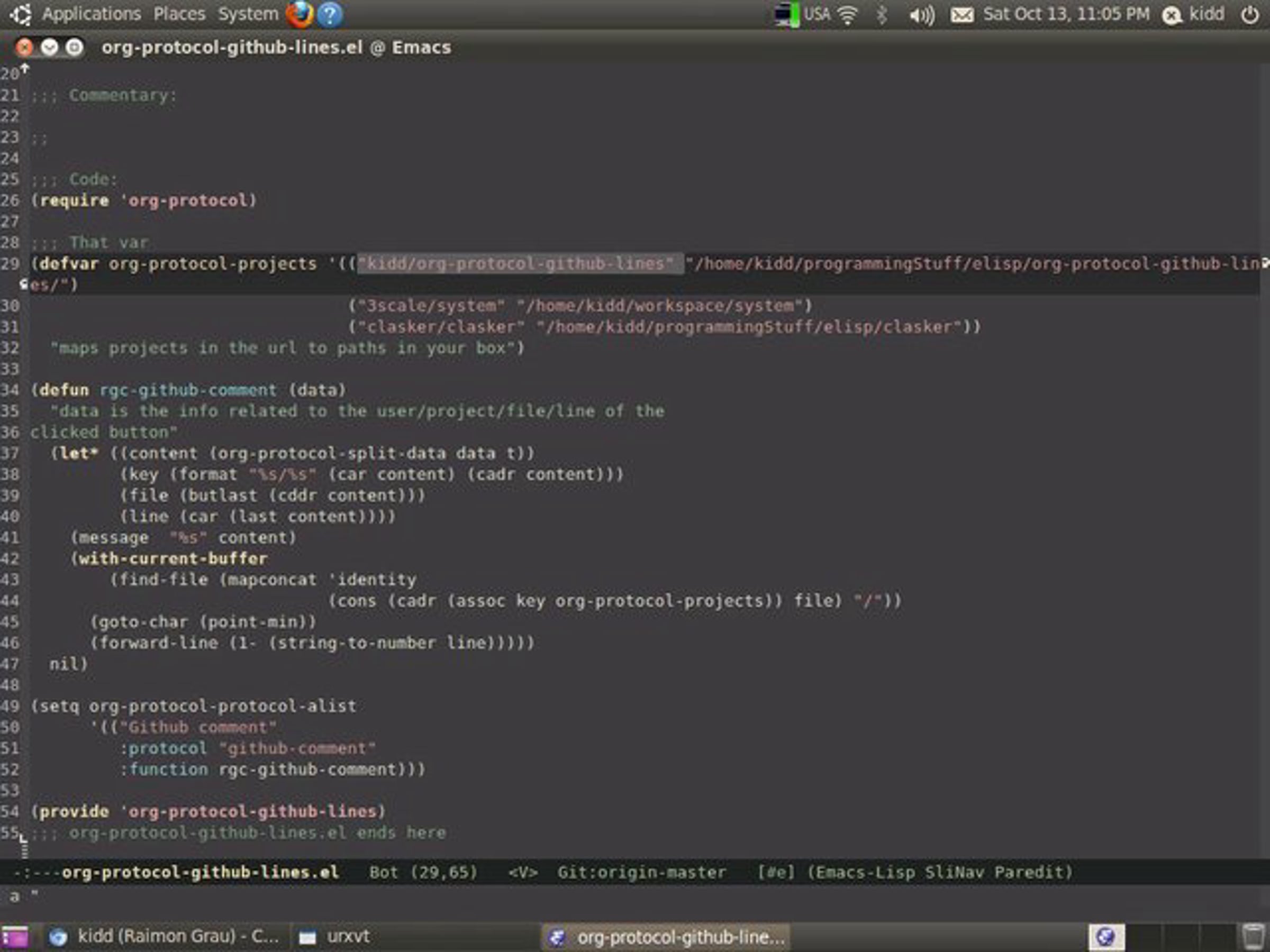The height and width of the screenshot is (952, 1270).
Task: Click string-to-number on line 46
Action: point(357,643)
